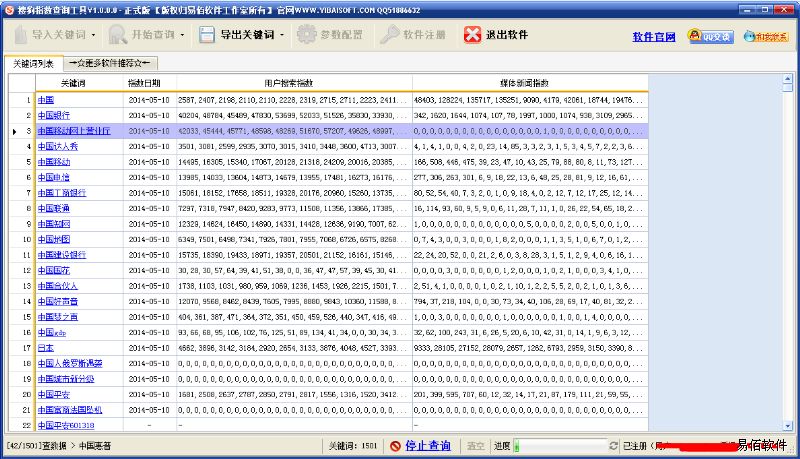800x459 pixels.
Task: Open the 中国联通 keyword link
Action: click(54, 208)
